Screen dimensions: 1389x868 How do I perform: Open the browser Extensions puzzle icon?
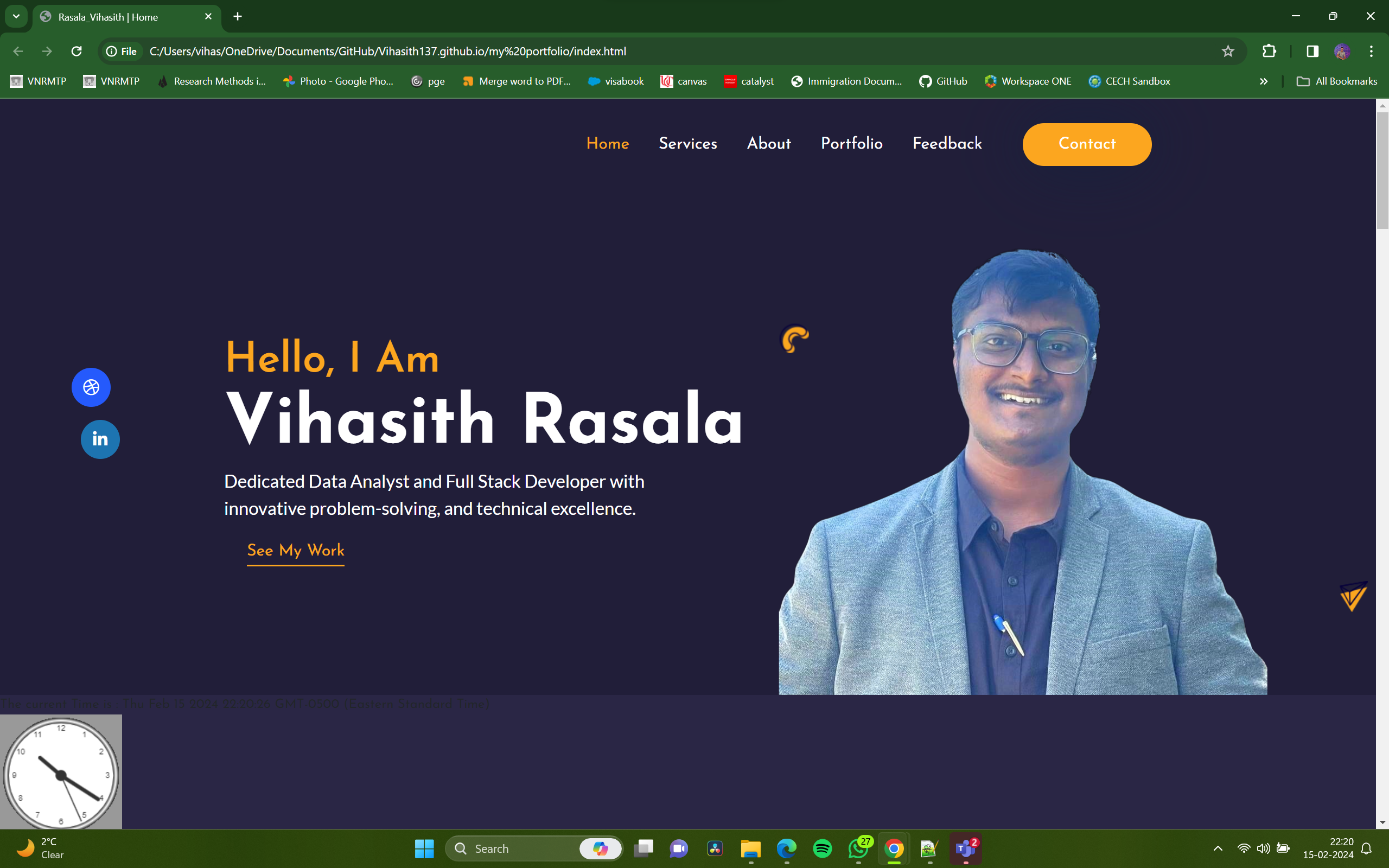(x=1269, y=51)
